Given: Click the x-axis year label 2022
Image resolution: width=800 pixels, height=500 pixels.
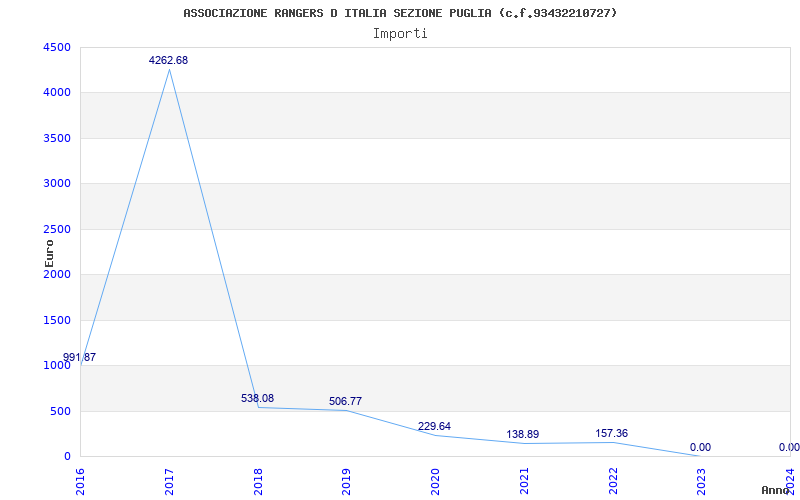Looking at the screenshot, I should (613, 480).
